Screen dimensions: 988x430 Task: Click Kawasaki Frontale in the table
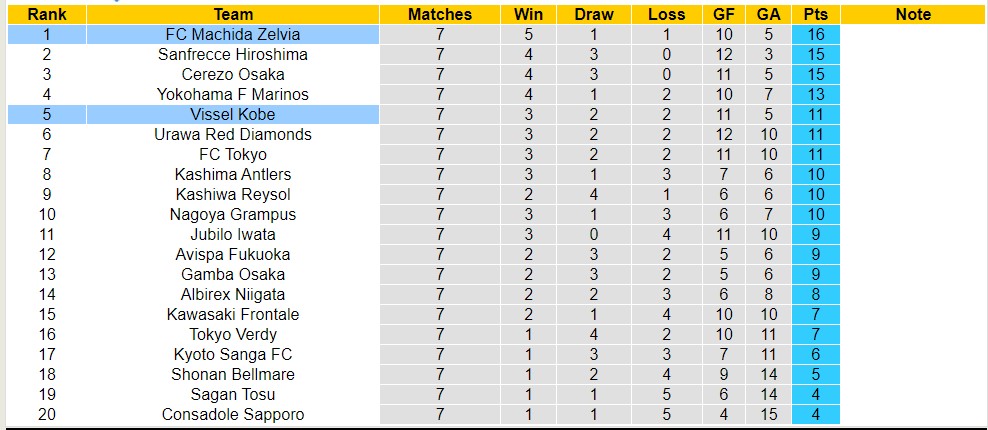click(233, 314)
